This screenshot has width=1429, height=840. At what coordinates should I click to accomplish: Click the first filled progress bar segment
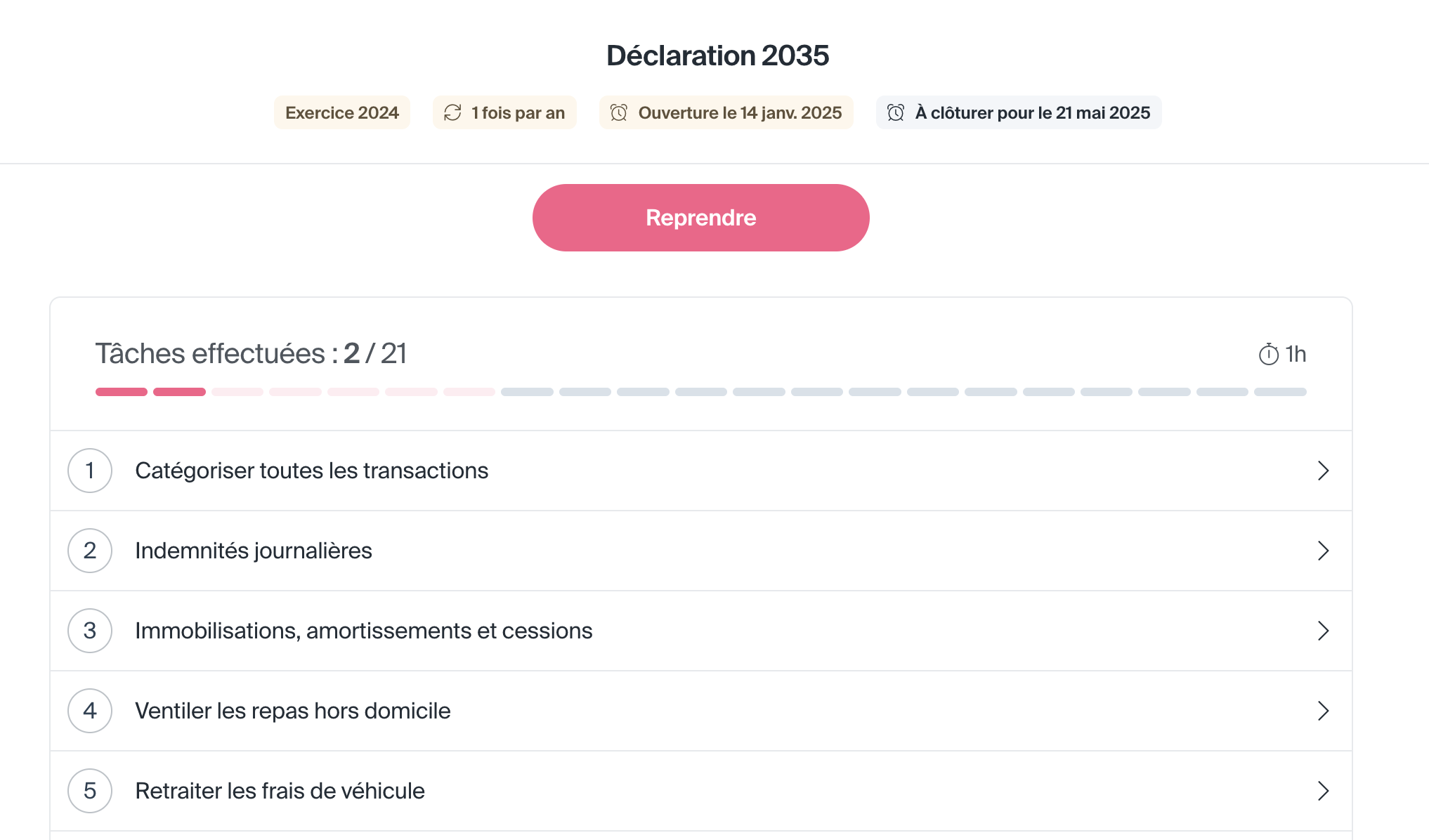122,392
